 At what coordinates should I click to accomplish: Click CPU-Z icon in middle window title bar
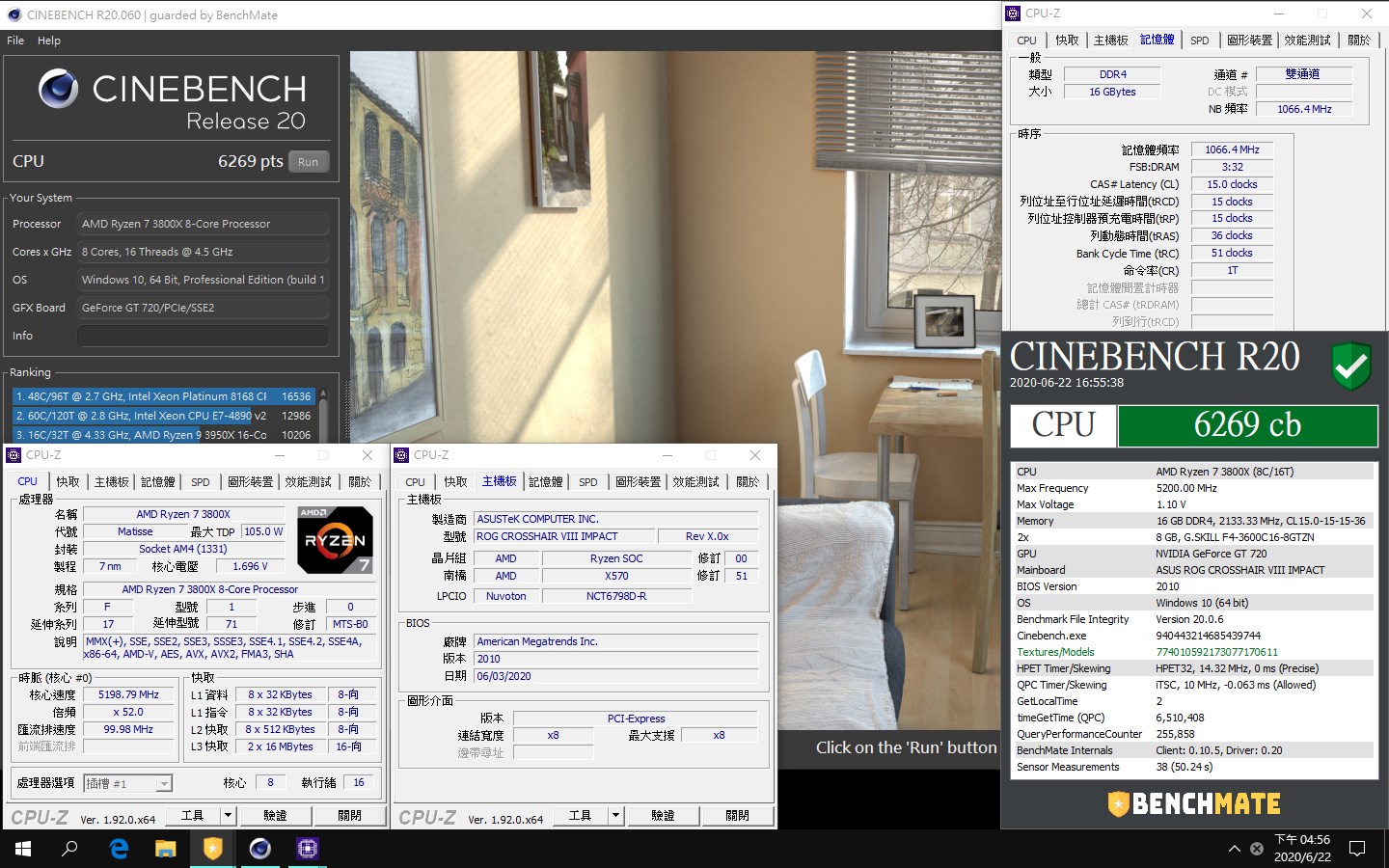[x=403, y=455]
